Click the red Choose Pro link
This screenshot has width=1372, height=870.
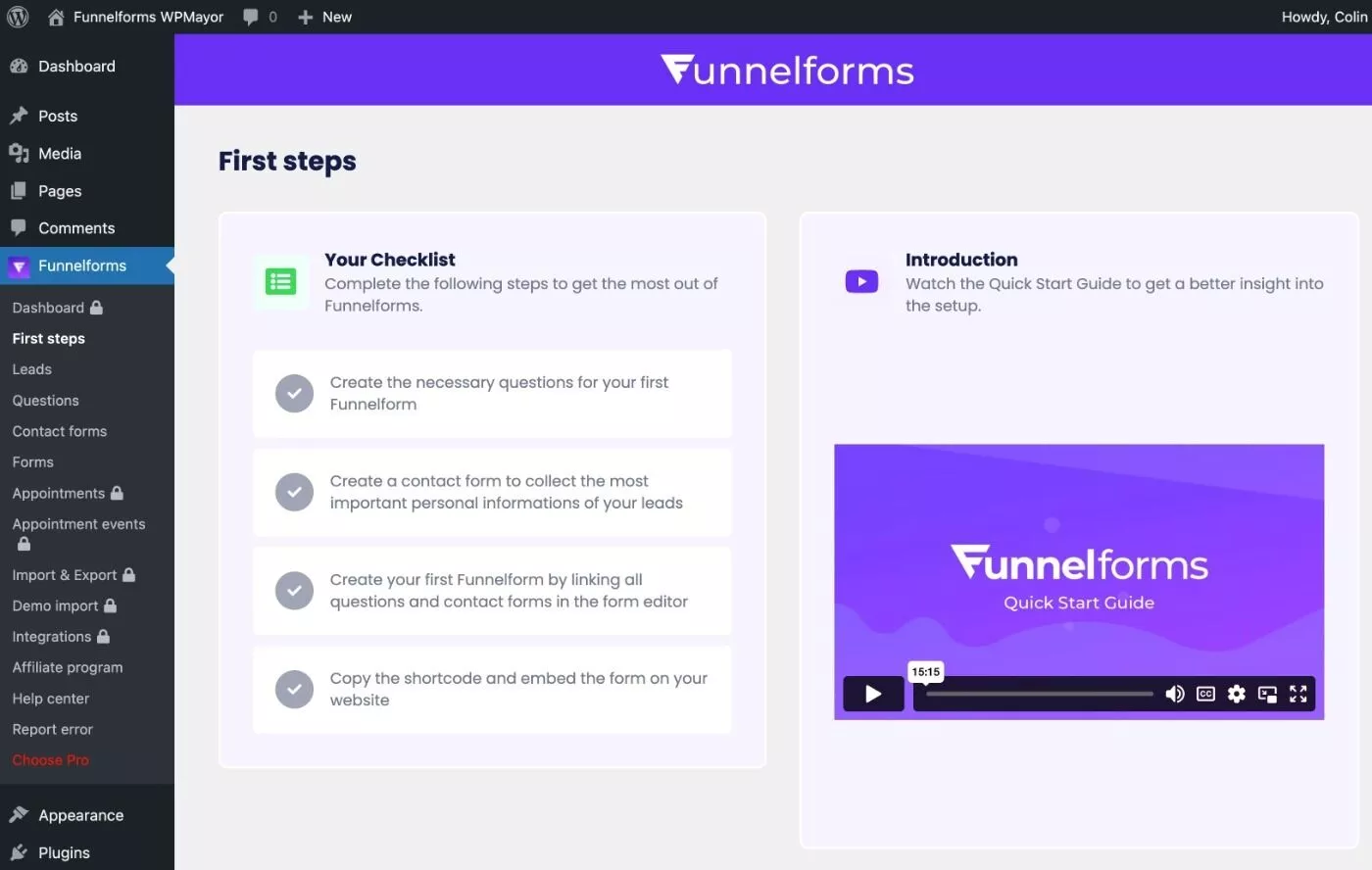[x=50, y=760]
